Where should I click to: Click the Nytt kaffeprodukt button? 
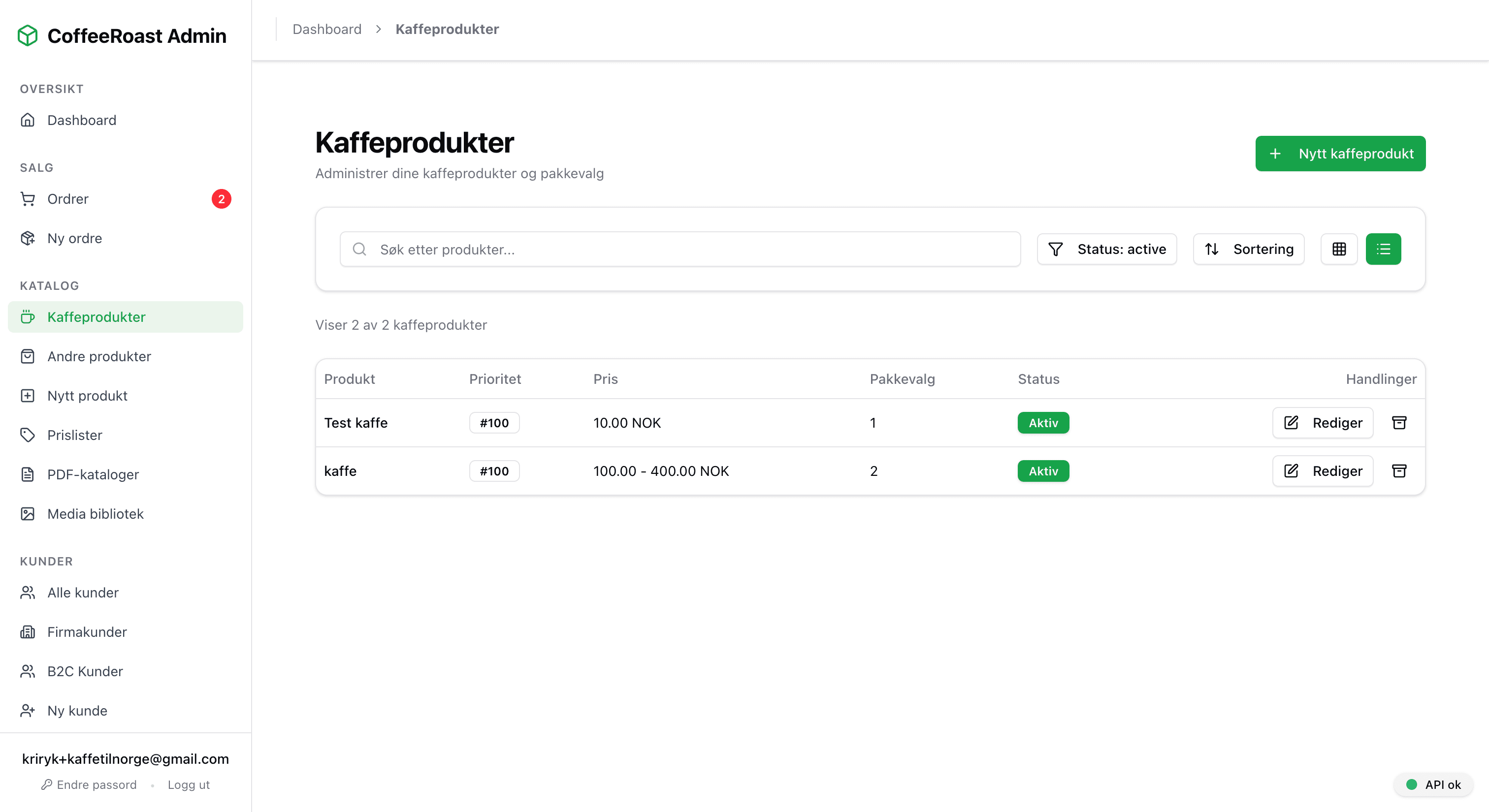point(1340,154)
